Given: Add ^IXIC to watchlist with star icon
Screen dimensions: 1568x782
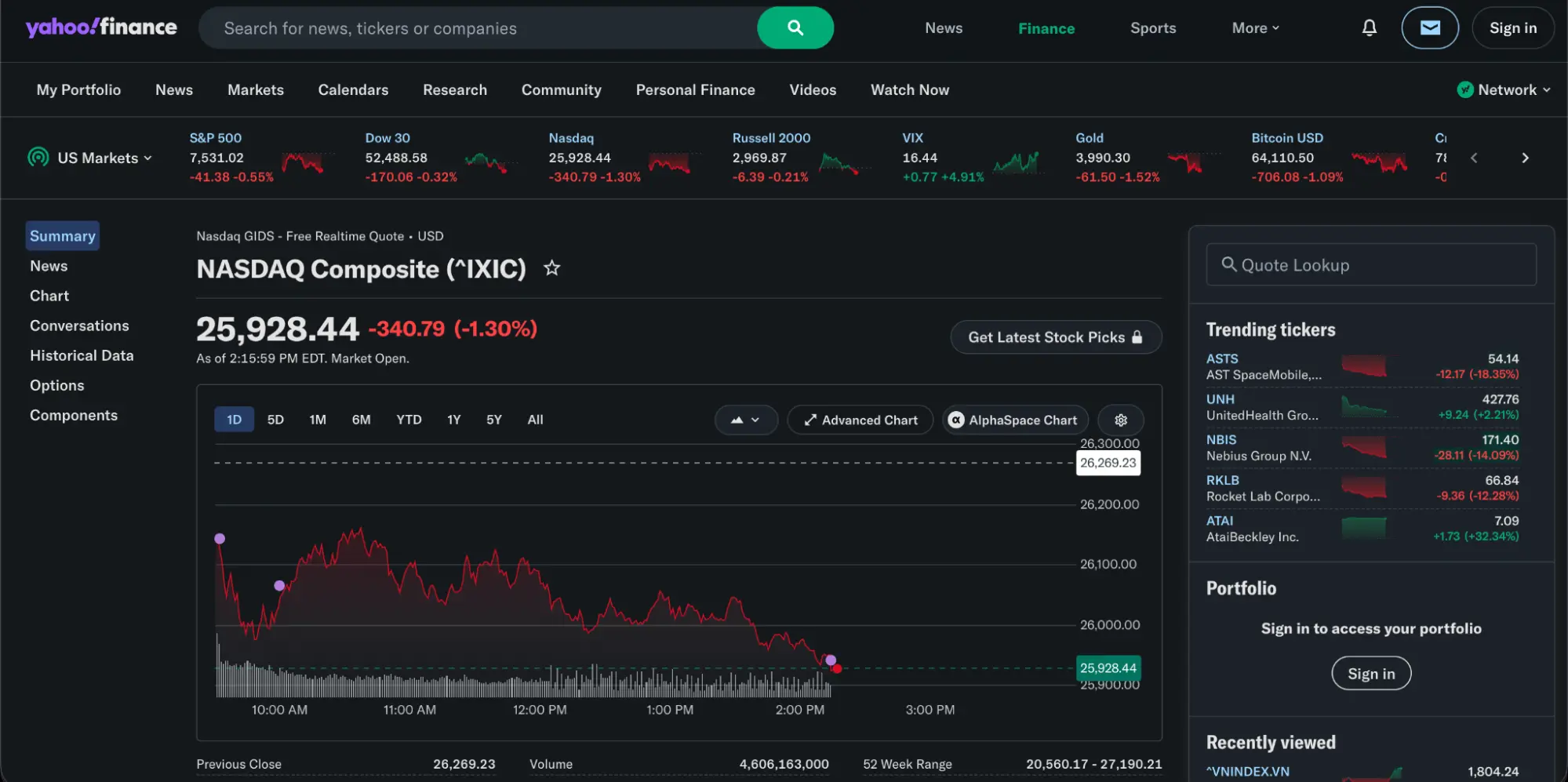Looking at the screenshot, I should click(552, 268).
